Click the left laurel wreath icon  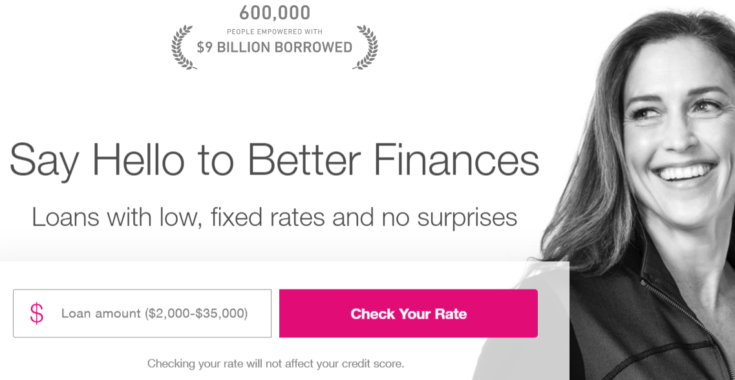[183, 47]
